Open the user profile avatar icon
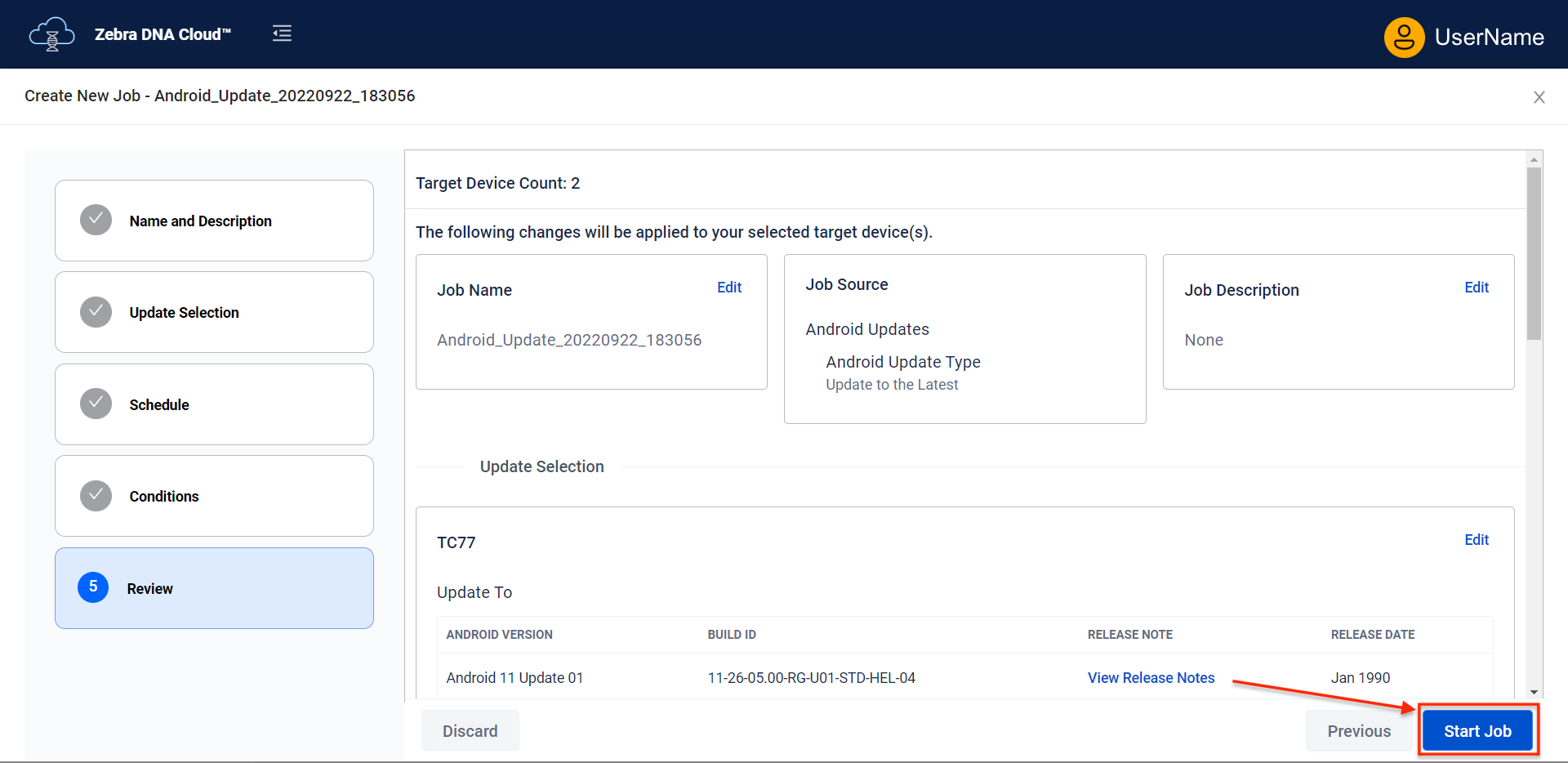The height and width of the screenshot is (763, 1568). [1404, 38]
